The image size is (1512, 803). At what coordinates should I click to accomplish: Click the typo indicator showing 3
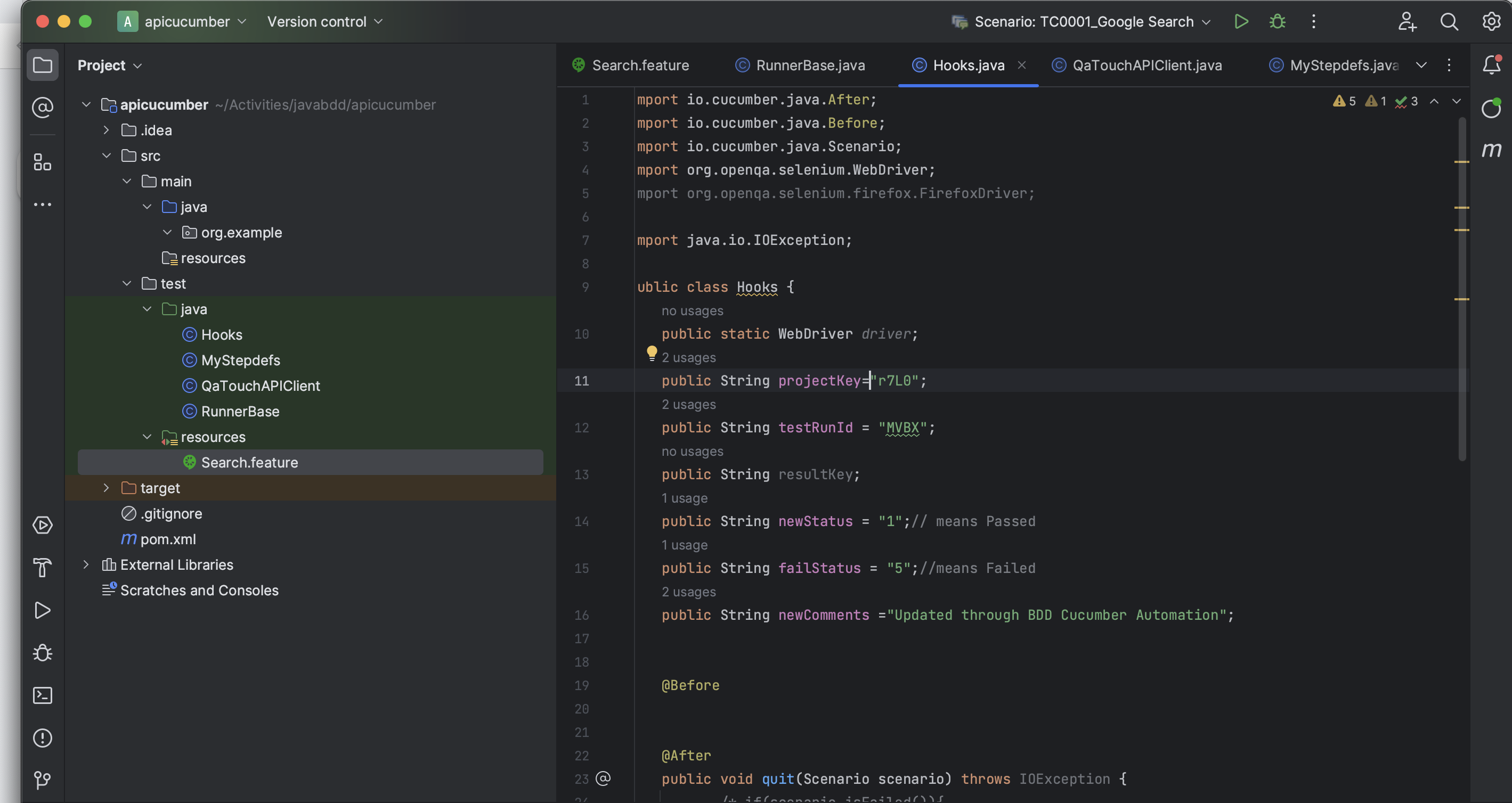pyautogui.click(x=1407, y=102)
